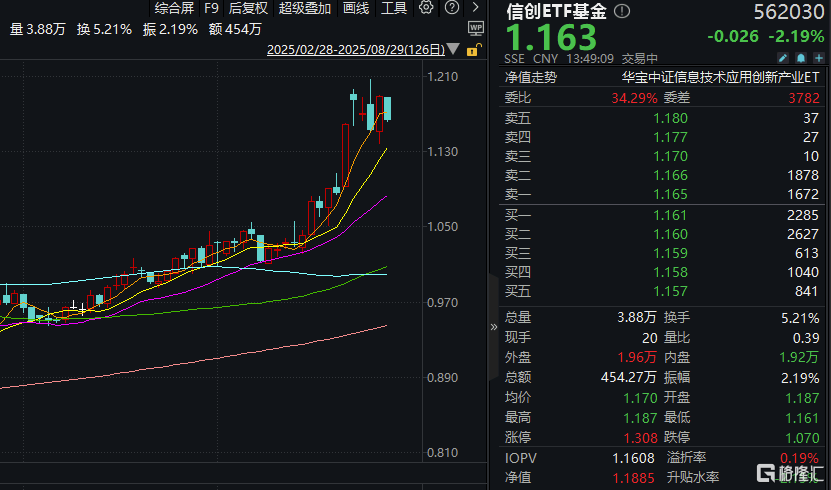Open the 净值走势 link
Image resolution: width=831 pixels, height=490 pixels.
click(x=531, y=77)
